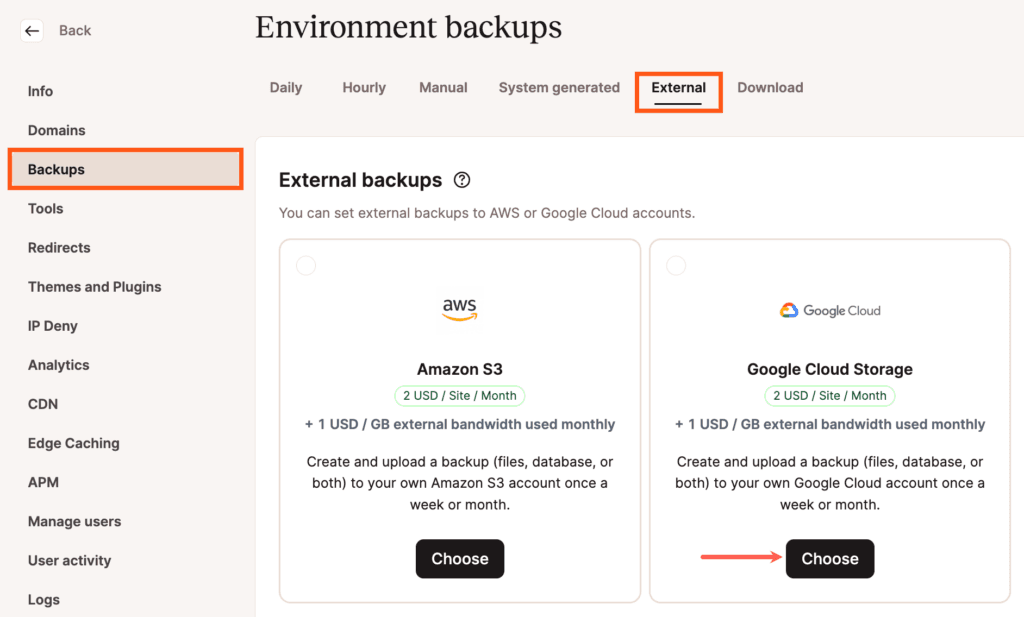The height and width of the screenshot is (617, 1024).
Task: Switch to the Hourly backups tab
Action: coord(364,88)
